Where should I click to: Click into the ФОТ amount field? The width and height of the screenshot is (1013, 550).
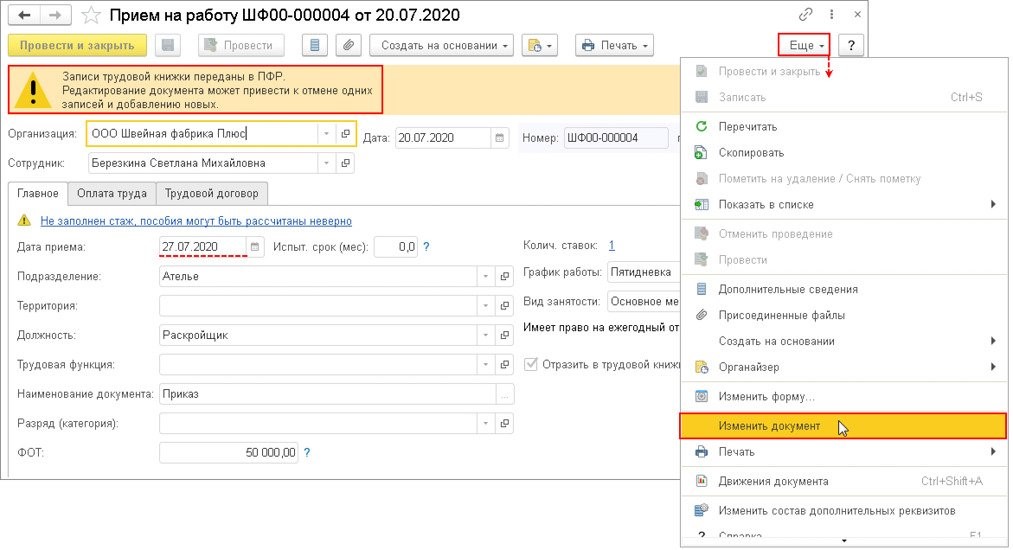pyautogui.click(x=229, y=453)
